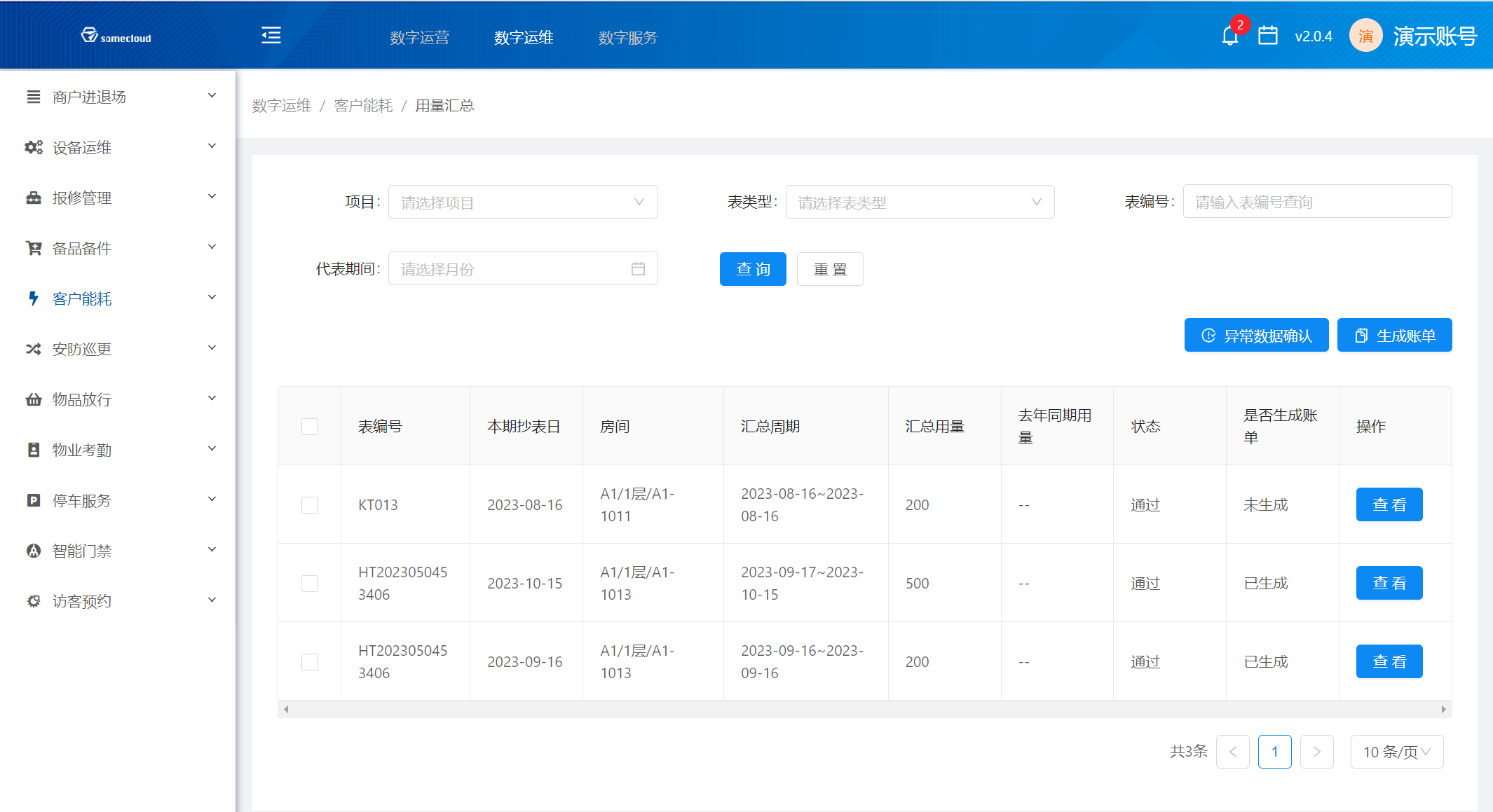Viewport: 1493px width, 812px height.
Task: Open the 物品放行 sidebar menu
Action: (118, 399)
